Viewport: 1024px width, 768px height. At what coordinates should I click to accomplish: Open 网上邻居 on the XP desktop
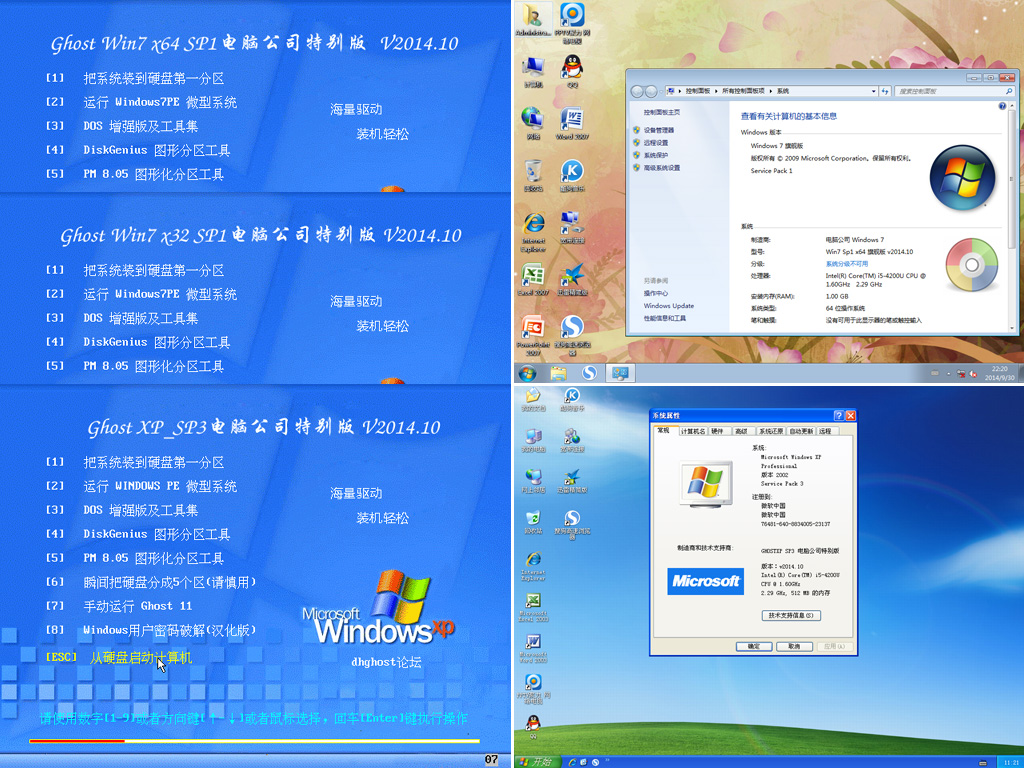pyautogui.click(x=533, y=481)
